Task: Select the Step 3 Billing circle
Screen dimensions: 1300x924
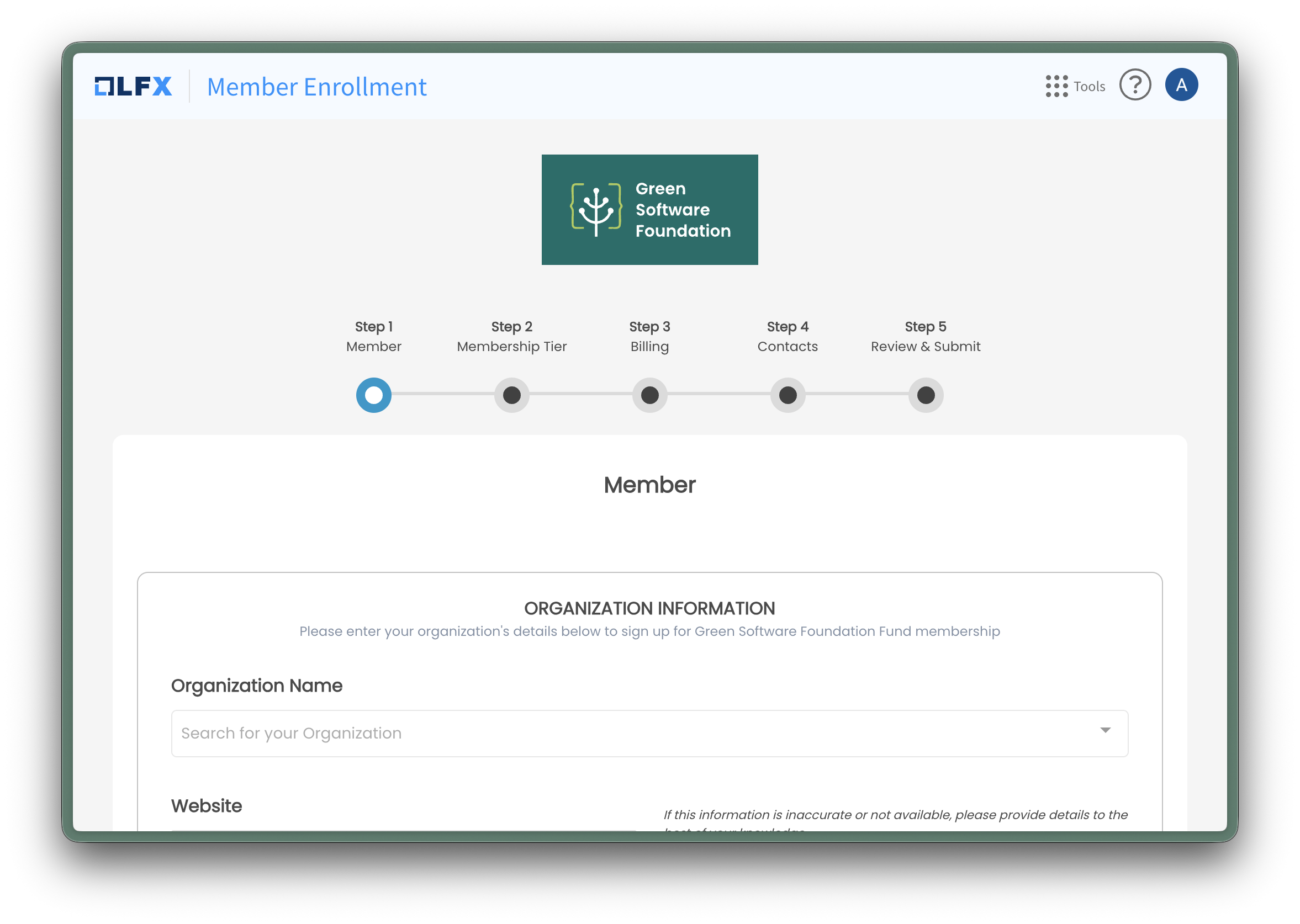Action: click(649, 395)
